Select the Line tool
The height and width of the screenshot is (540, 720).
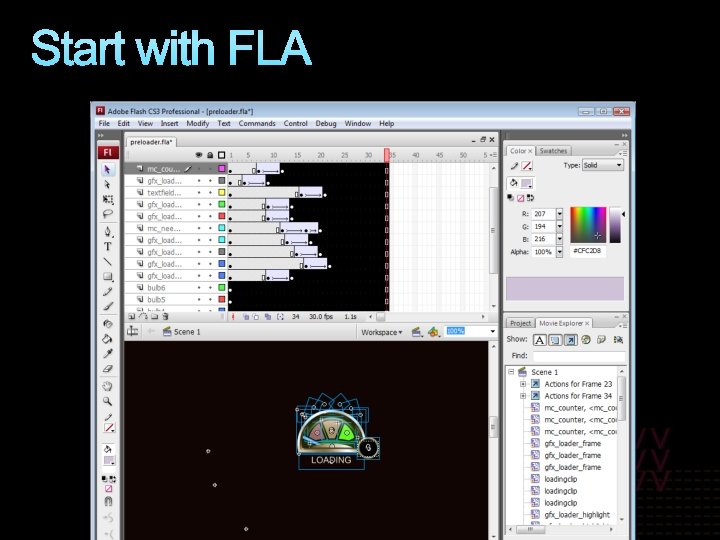coord(107,262)
